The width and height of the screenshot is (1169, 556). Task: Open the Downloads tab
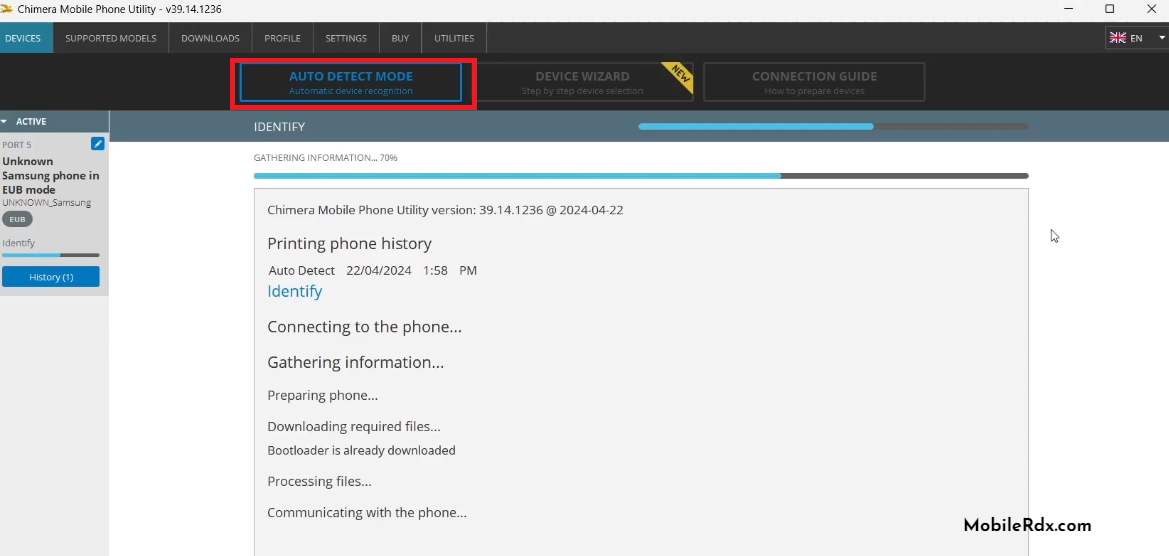coord(210,38)
